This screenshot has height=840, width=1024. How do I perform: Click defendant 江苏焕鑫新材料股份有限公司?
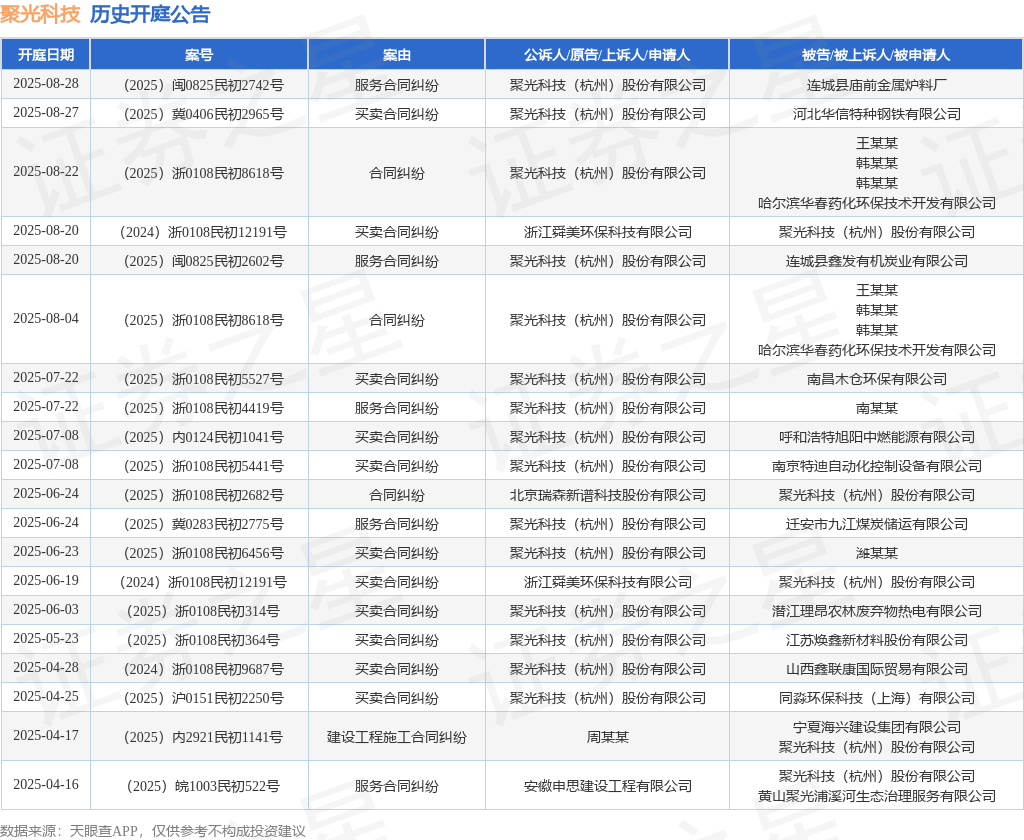[x=876, y=640]
